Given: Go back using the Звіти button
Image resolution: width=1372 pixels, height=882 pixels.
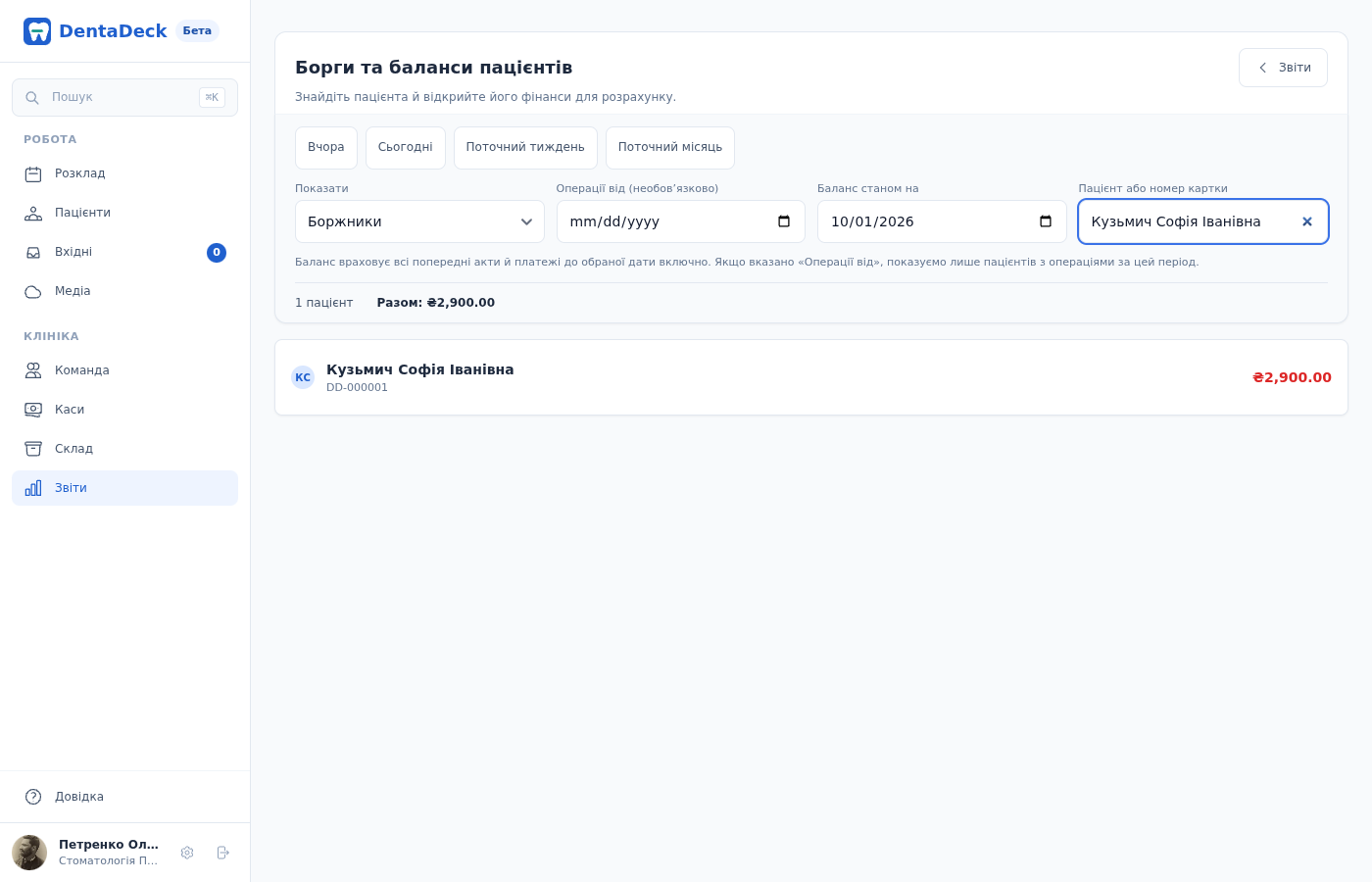Looking at the screenshot, I should [1283, 68].
